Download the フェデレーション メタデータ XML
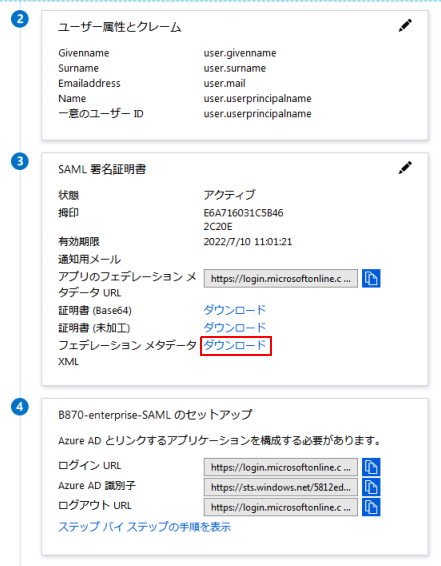441x566 pixels. coord(235,345)
